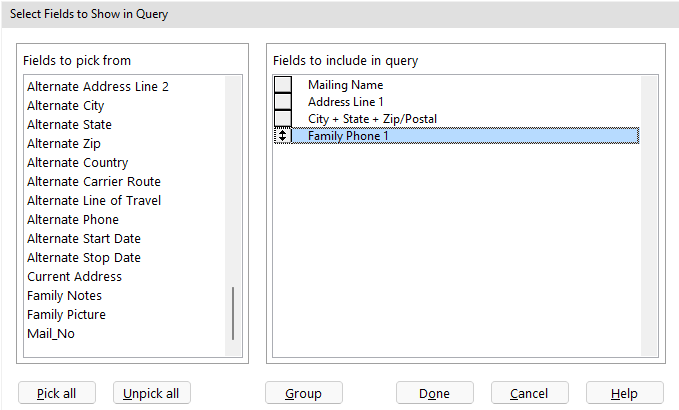Click the Pick all button
679x410 pixels.
point(56,393)
